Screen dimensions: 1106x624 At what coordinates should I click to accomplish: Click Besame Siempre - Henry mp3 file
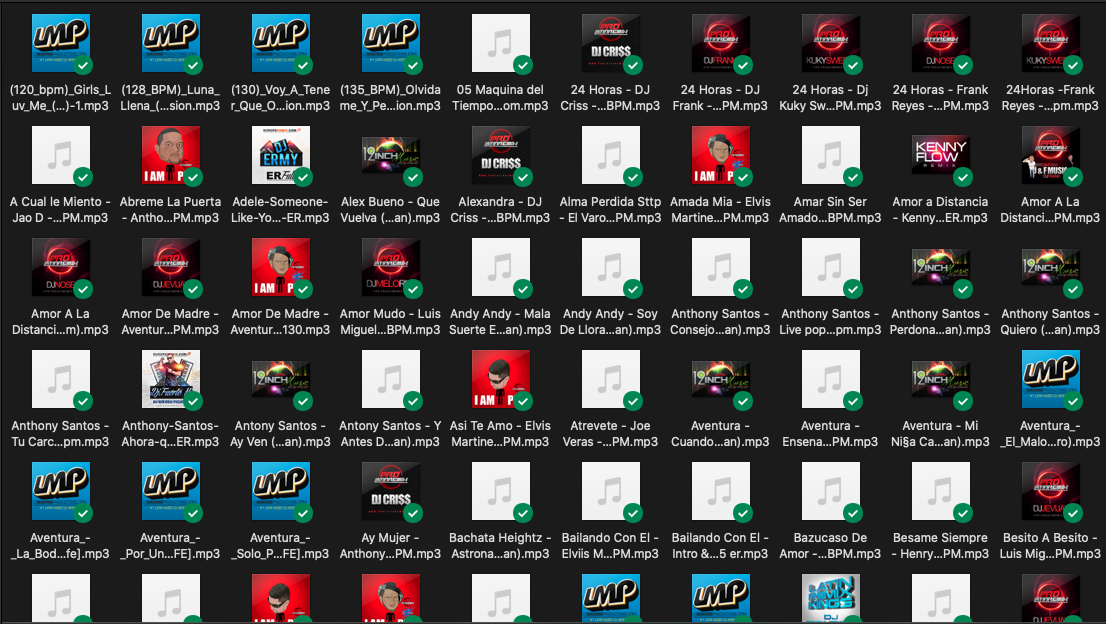coord(940,492)
